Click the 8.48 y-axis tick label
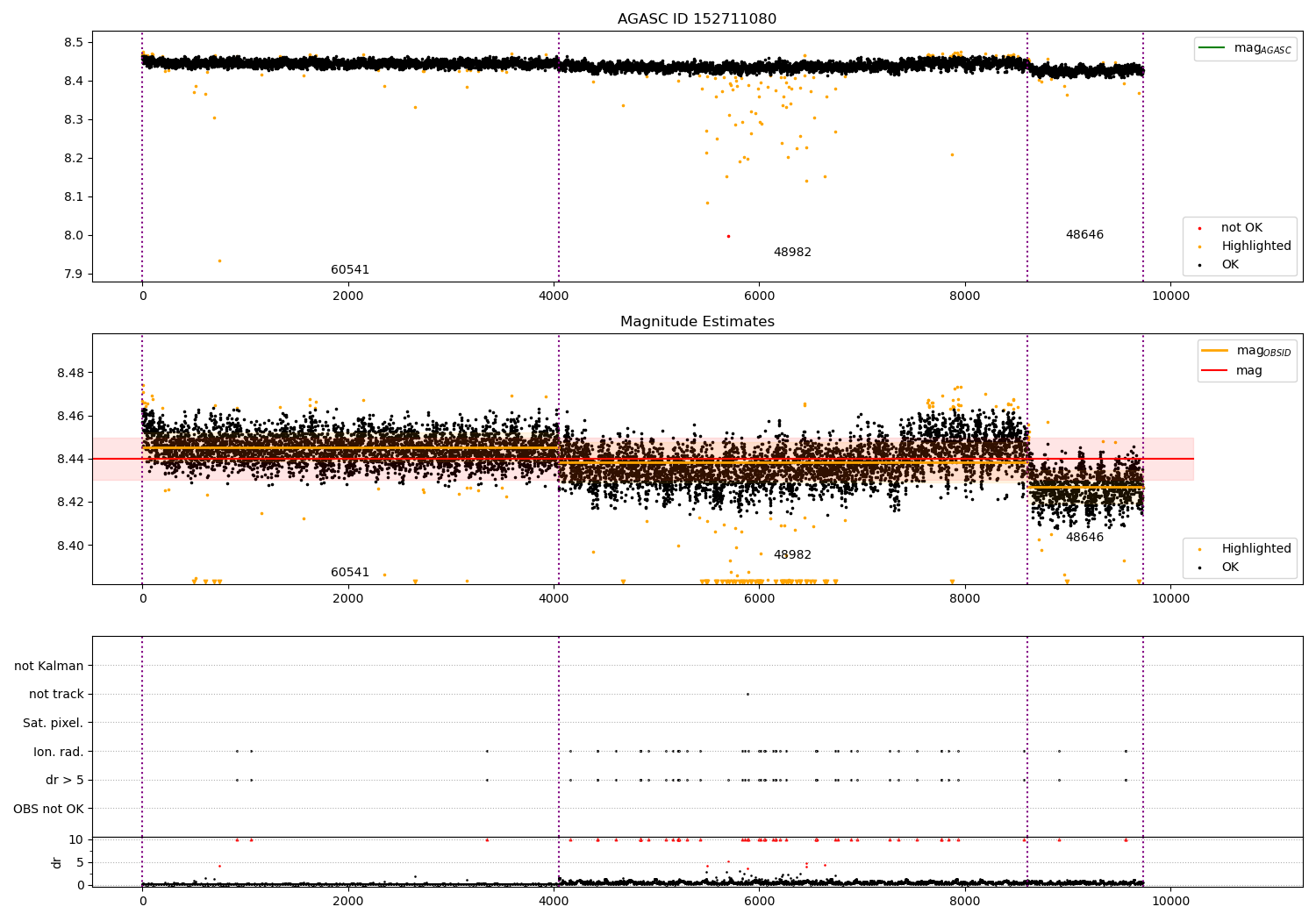1316x921 pixels. coord(70,373)
